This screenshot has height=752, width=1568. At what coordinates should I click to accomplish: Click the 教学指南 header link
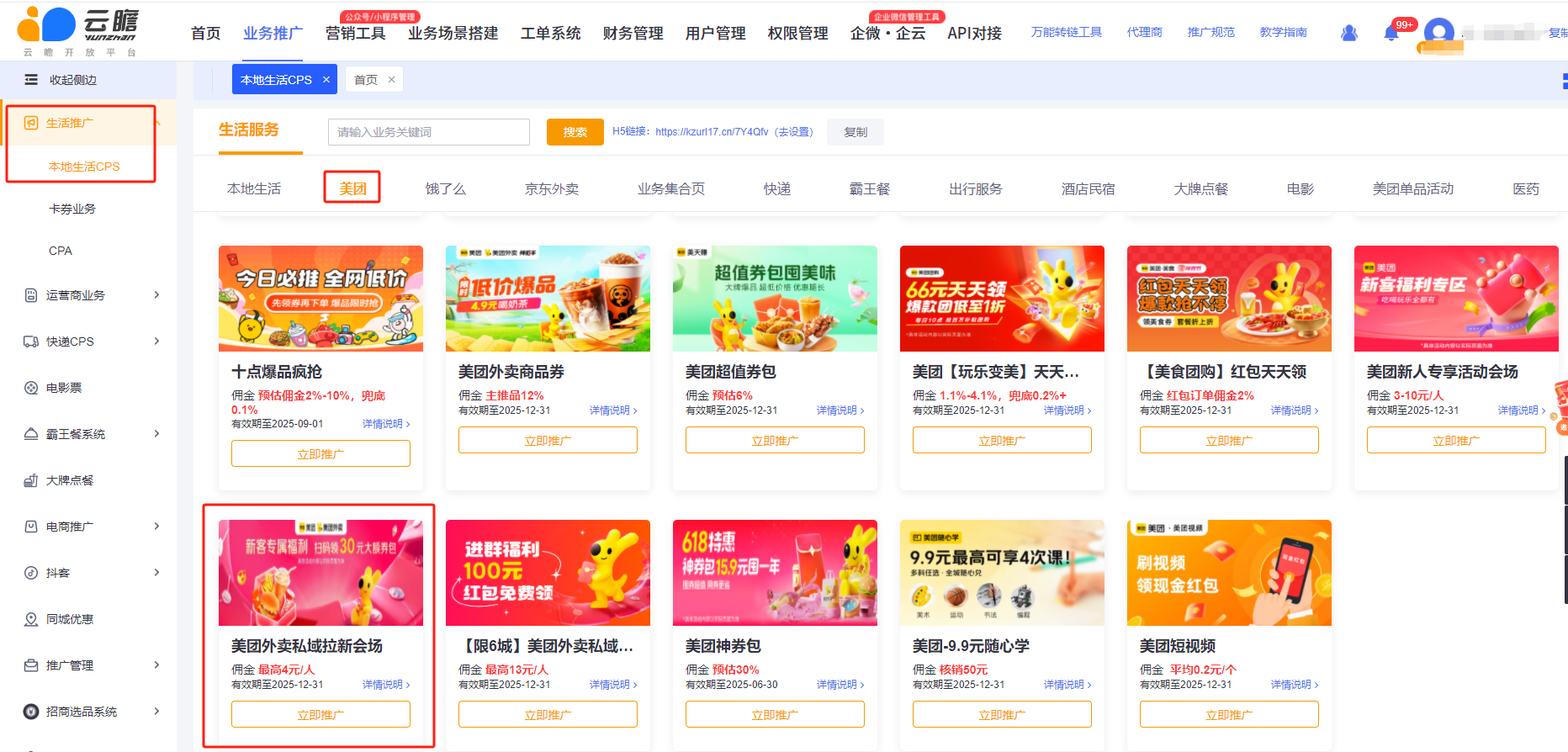click(1283, 32)
